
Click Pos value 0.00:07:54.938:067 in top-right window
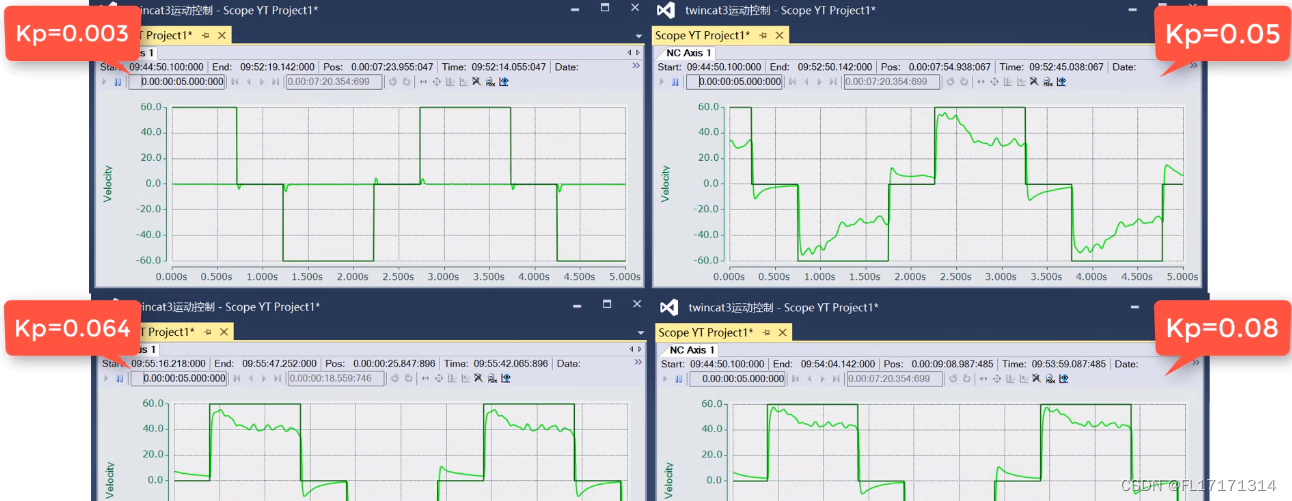[x=950, y=67]
